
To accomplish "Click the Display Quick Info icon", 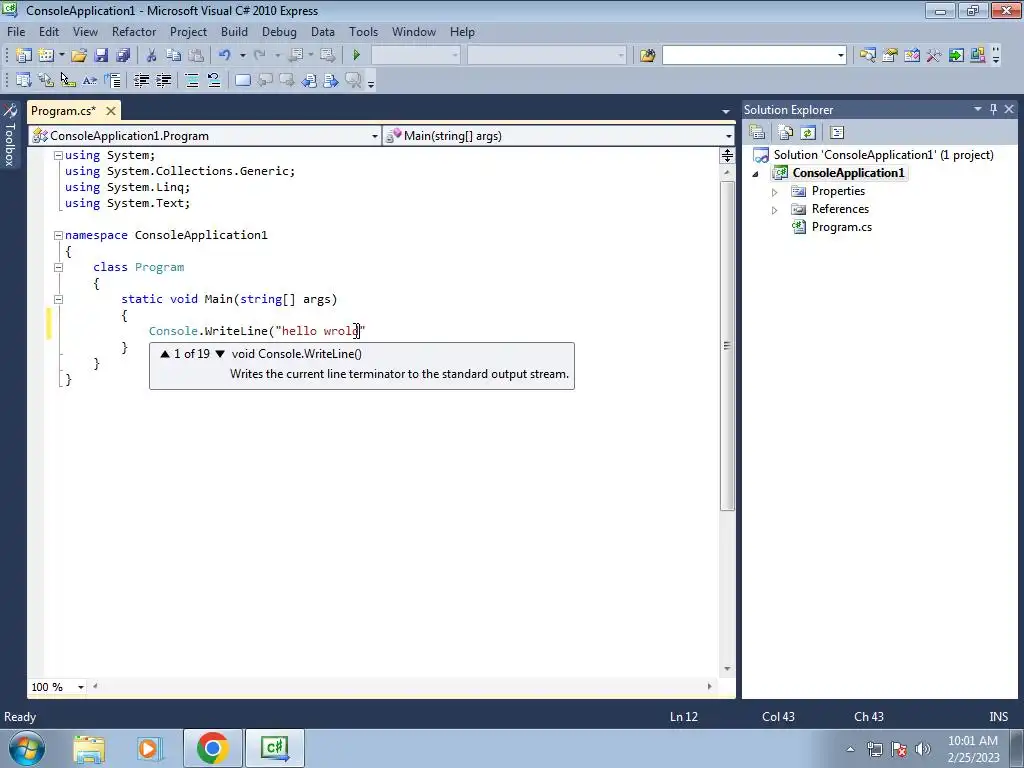I will (x=68, y=80).
